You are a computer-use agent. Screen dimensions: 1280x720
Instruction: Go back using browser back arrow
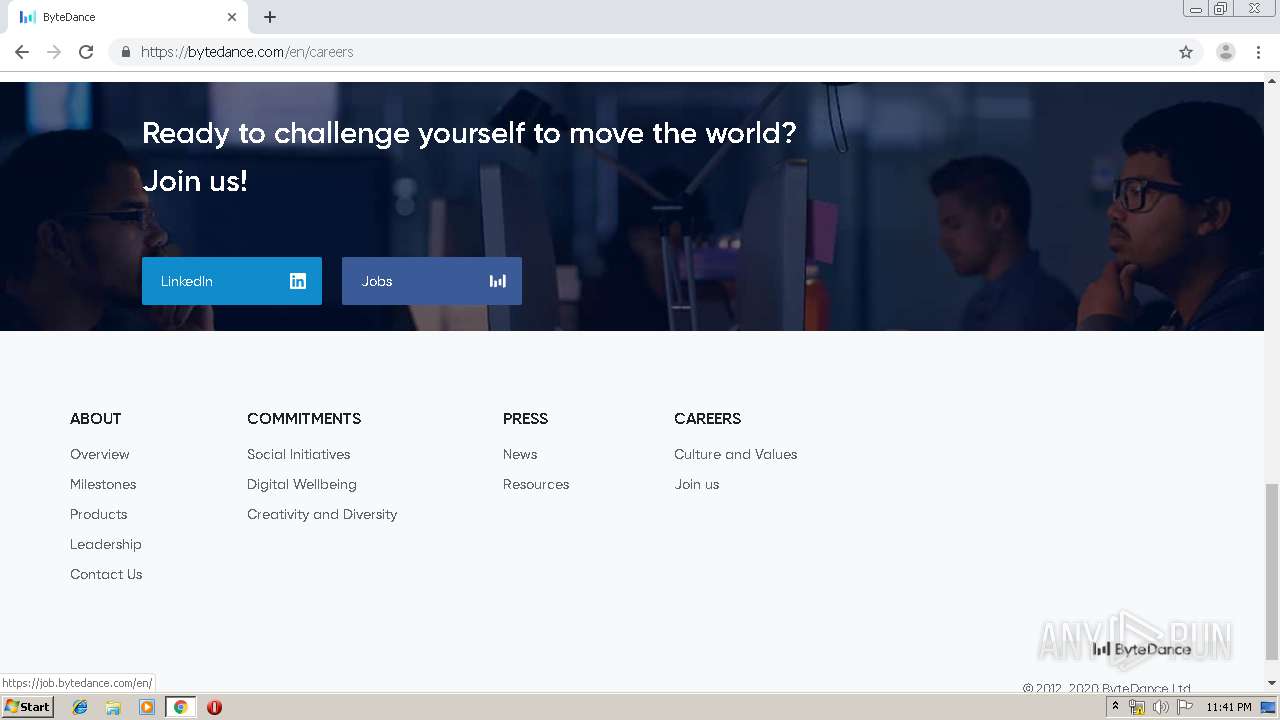coord(22,52)
